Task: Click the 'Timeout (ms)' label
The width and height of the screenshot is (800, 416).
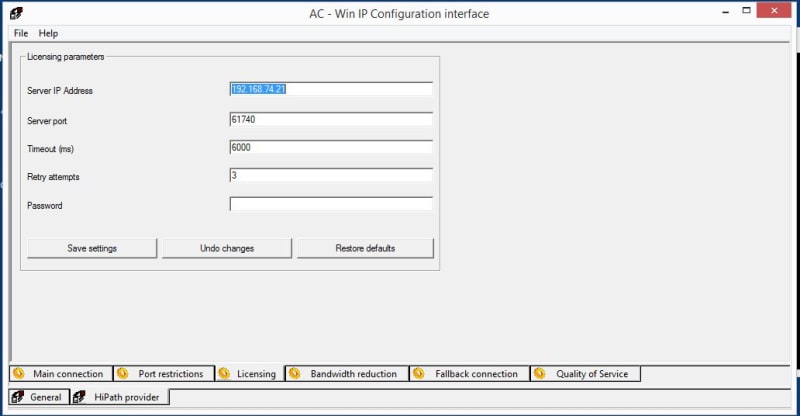Action: coord(51,149)
